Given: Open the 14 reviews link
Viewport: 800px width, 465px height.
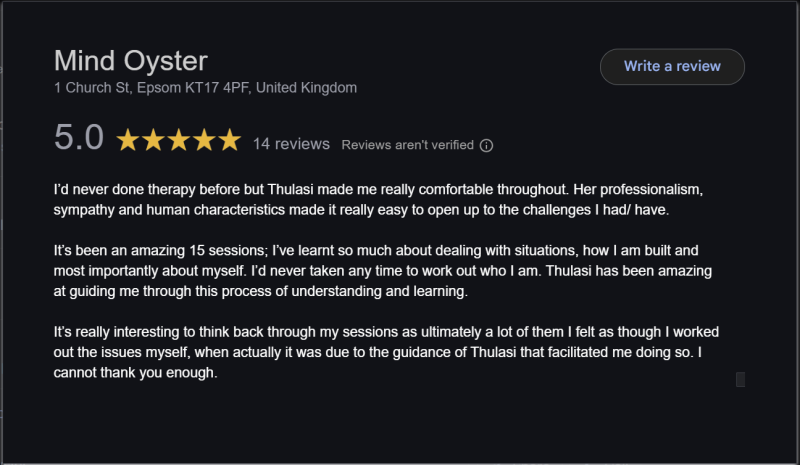Looking at the screenshot, I should [x=291, y=144].
